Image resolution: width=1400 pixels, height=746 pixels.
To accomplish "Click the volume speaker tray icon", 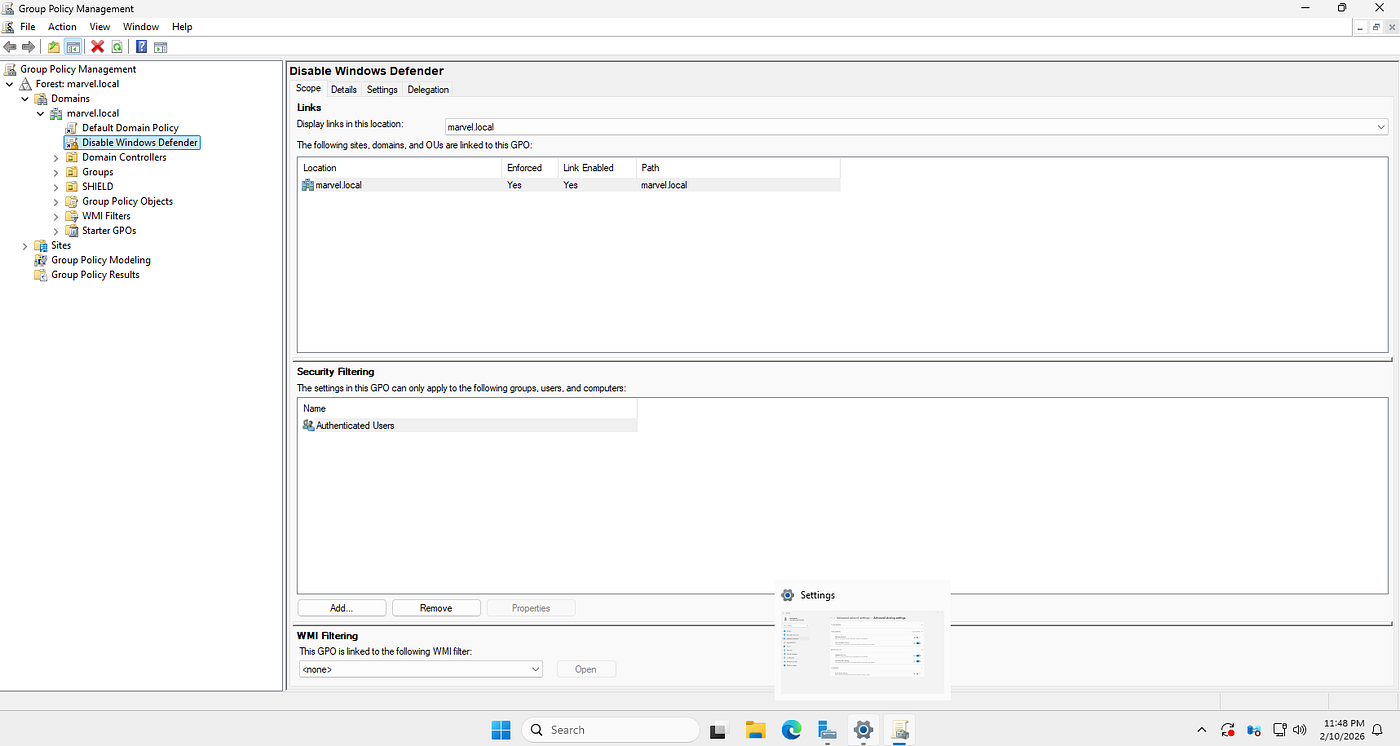I will point(1300,730).
